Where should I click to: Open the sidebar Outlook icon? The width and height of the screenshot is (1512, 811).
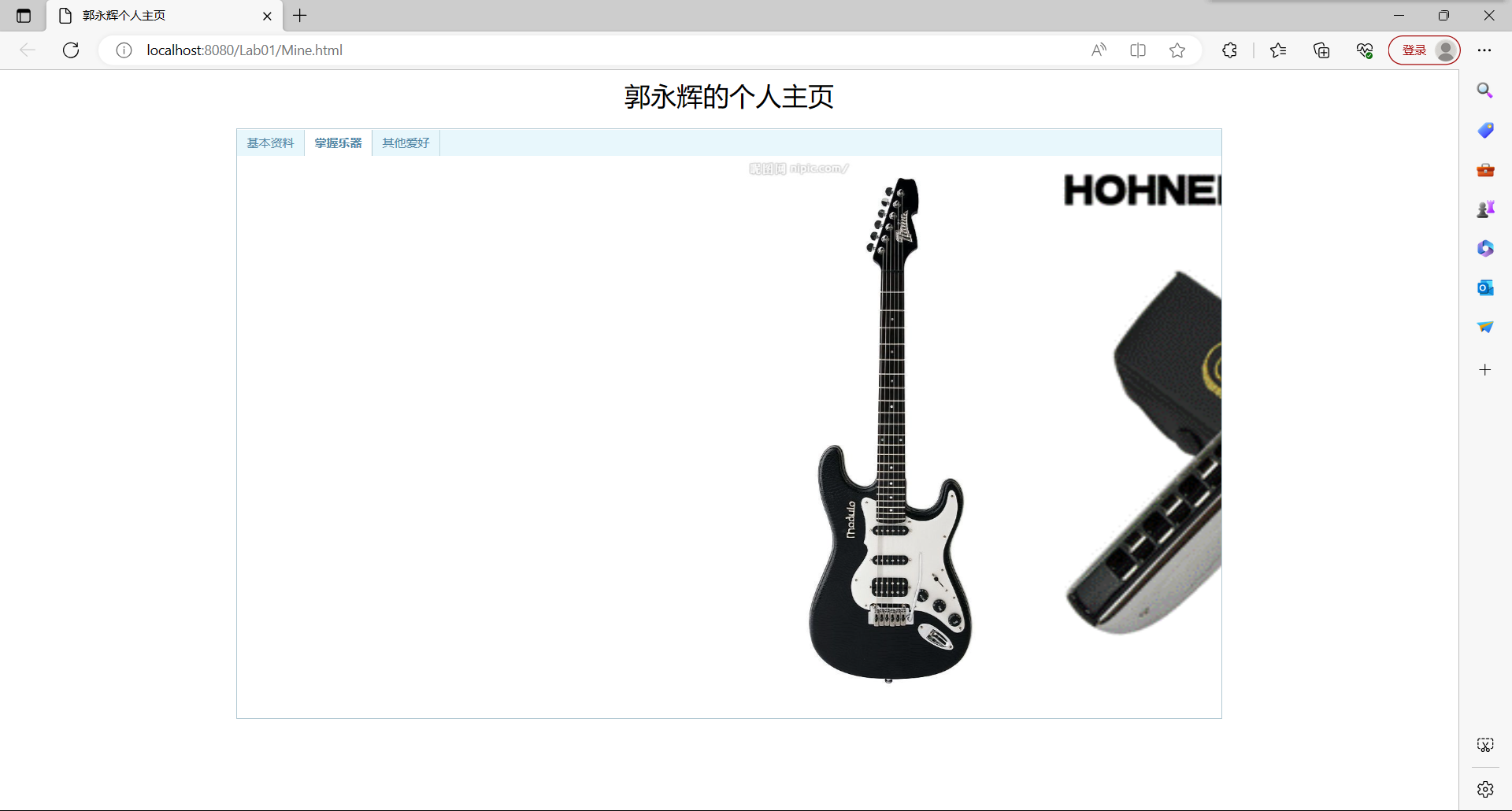pos(1485,287)
